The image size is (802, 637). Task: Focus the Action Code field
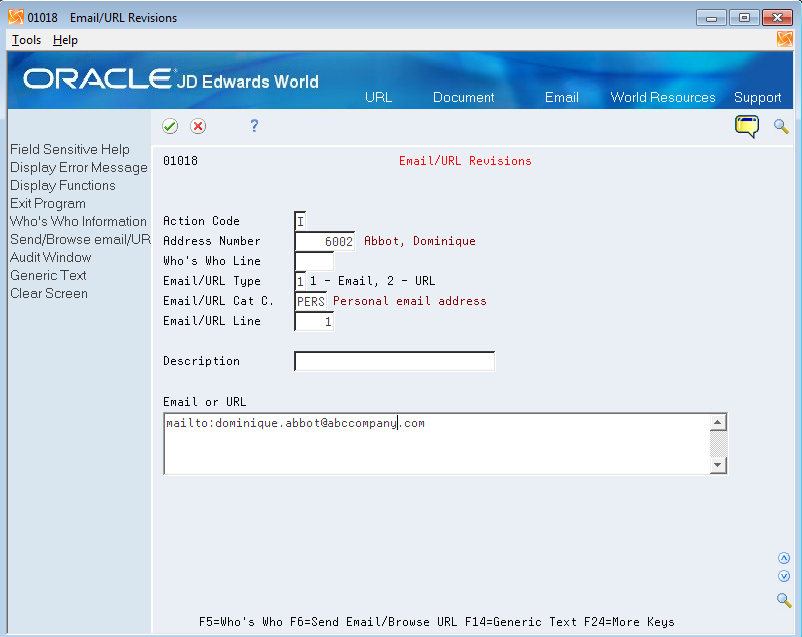pos(300,221)
